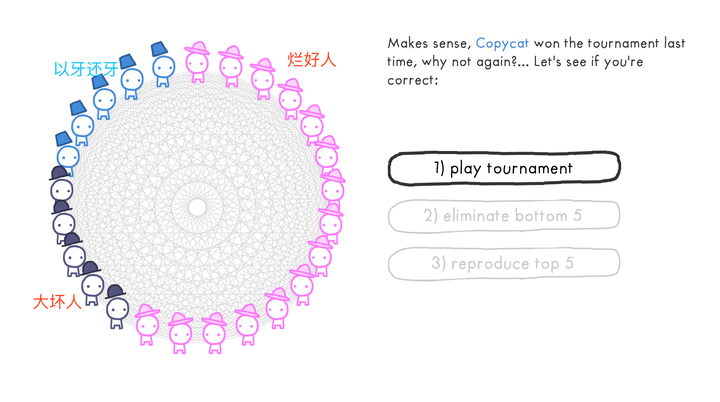Select the rightmost pink-hat character in the ring
Image resolution: width=720 pixels, height=402 pixels.
click(333, 188)
